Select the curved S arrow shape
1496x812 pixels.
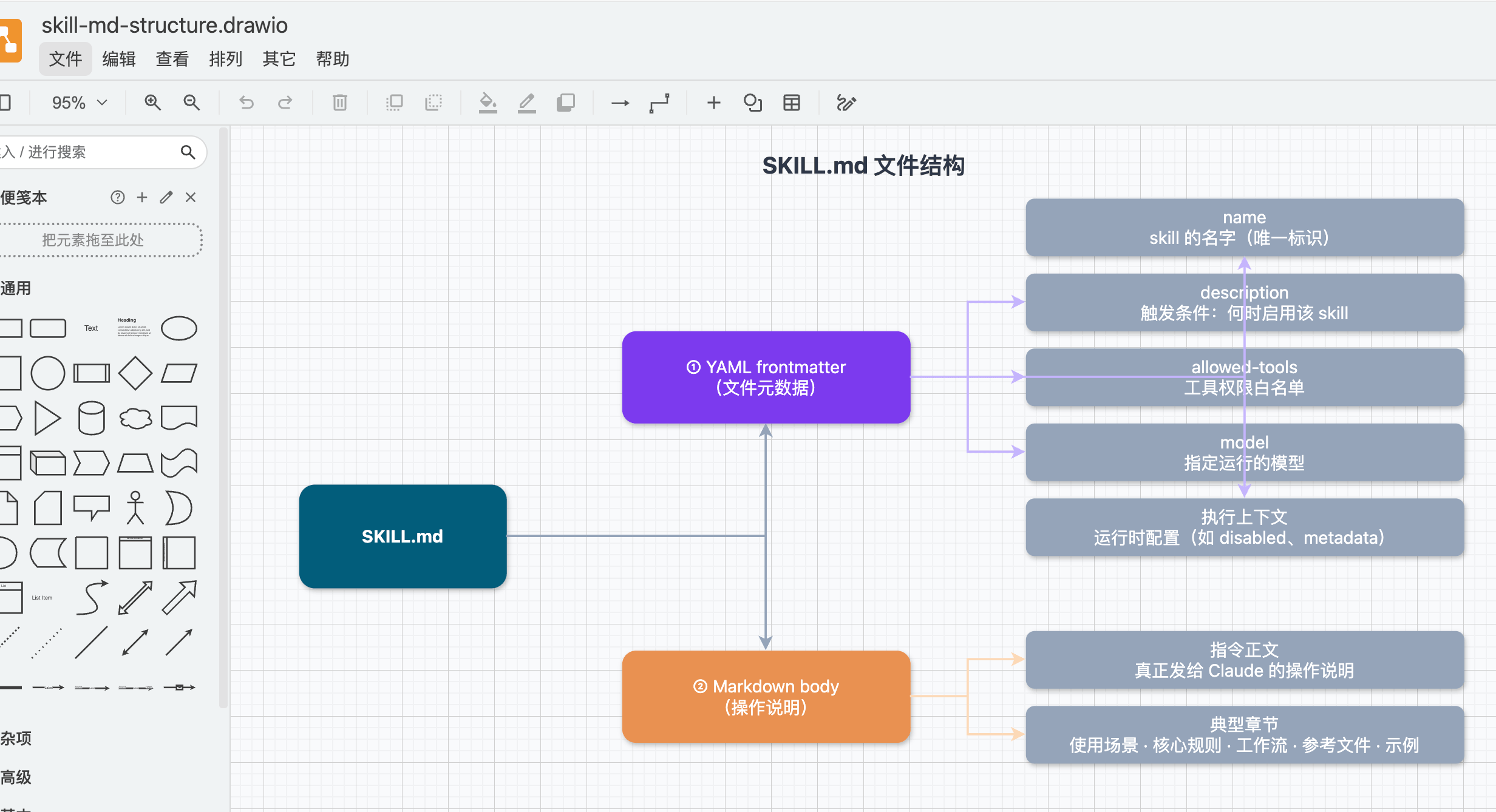tap(92, 598)
